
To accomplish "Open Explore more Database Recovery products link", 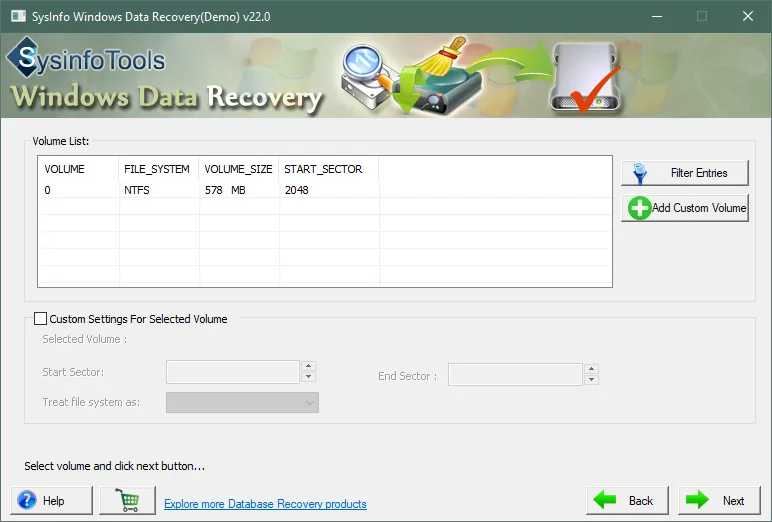I will click(x=265, y=504).
